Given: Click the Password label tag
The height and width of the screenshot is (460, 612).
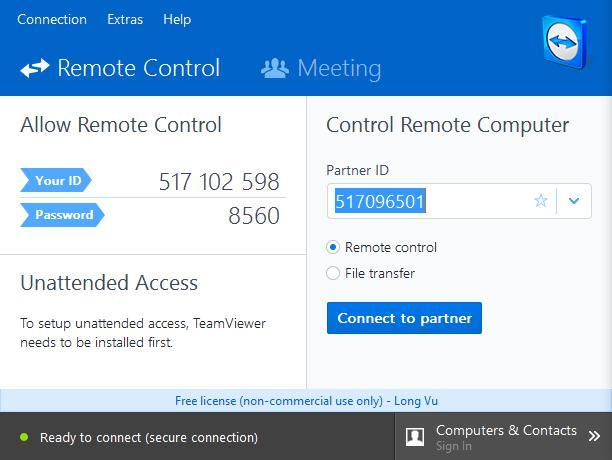Looking at the screenshot, I should click(62, 215).
